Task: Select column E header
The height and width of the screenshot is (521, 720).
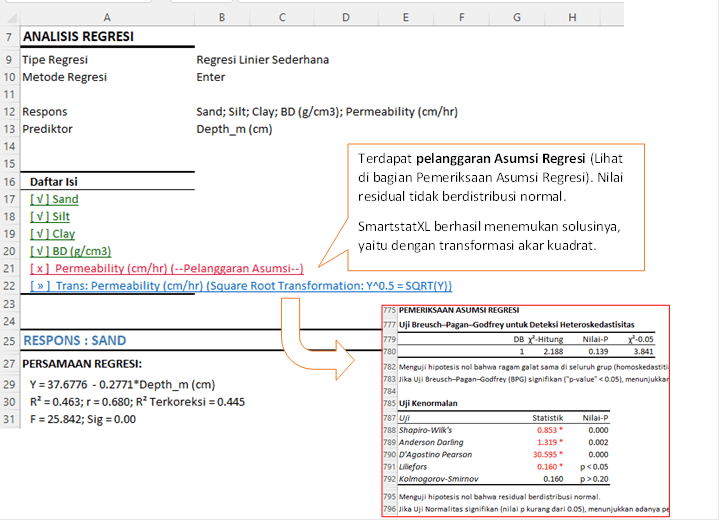Action: coord(405,17)
